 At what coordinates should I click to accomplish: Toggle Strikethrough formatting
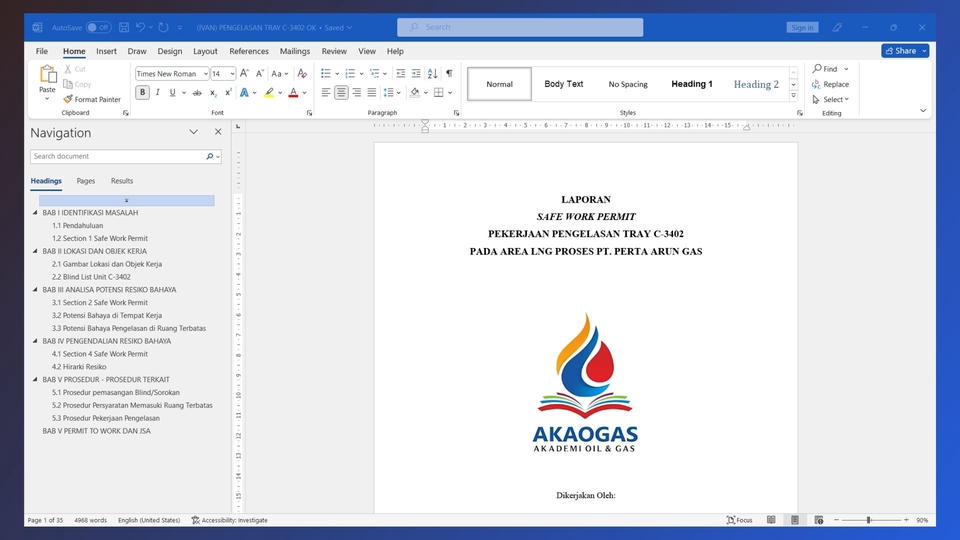pos(197,93)
